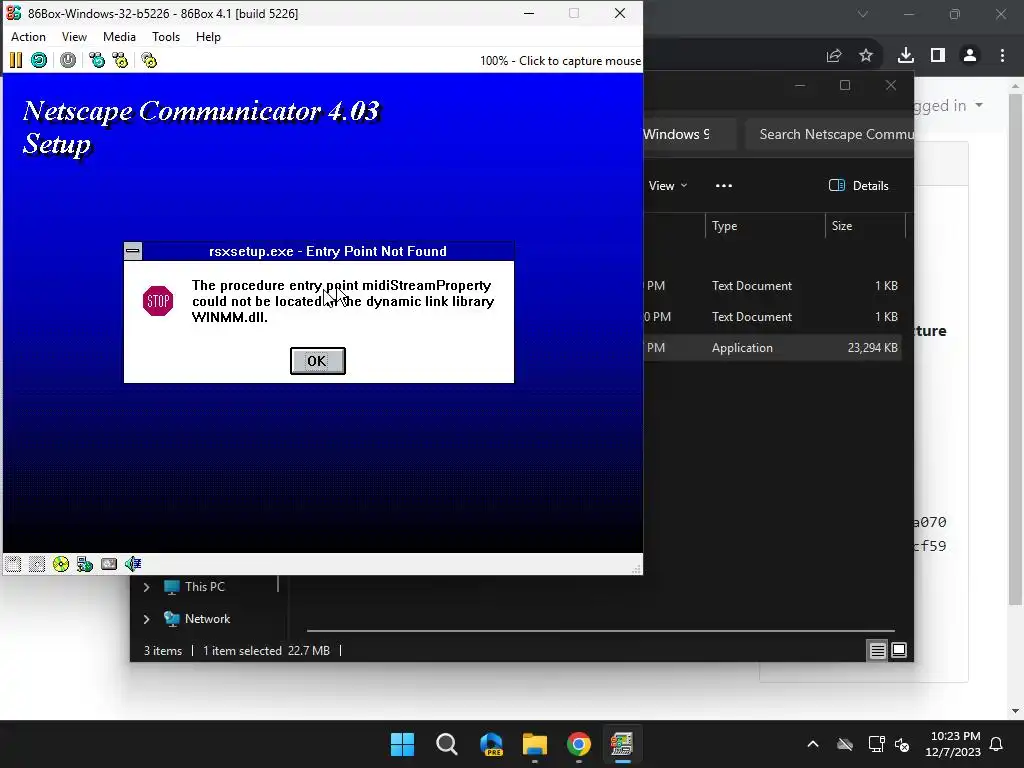Click the first floppy drive status icon
This screenshot has width=1024, height=768.
[x=13, y=564]
